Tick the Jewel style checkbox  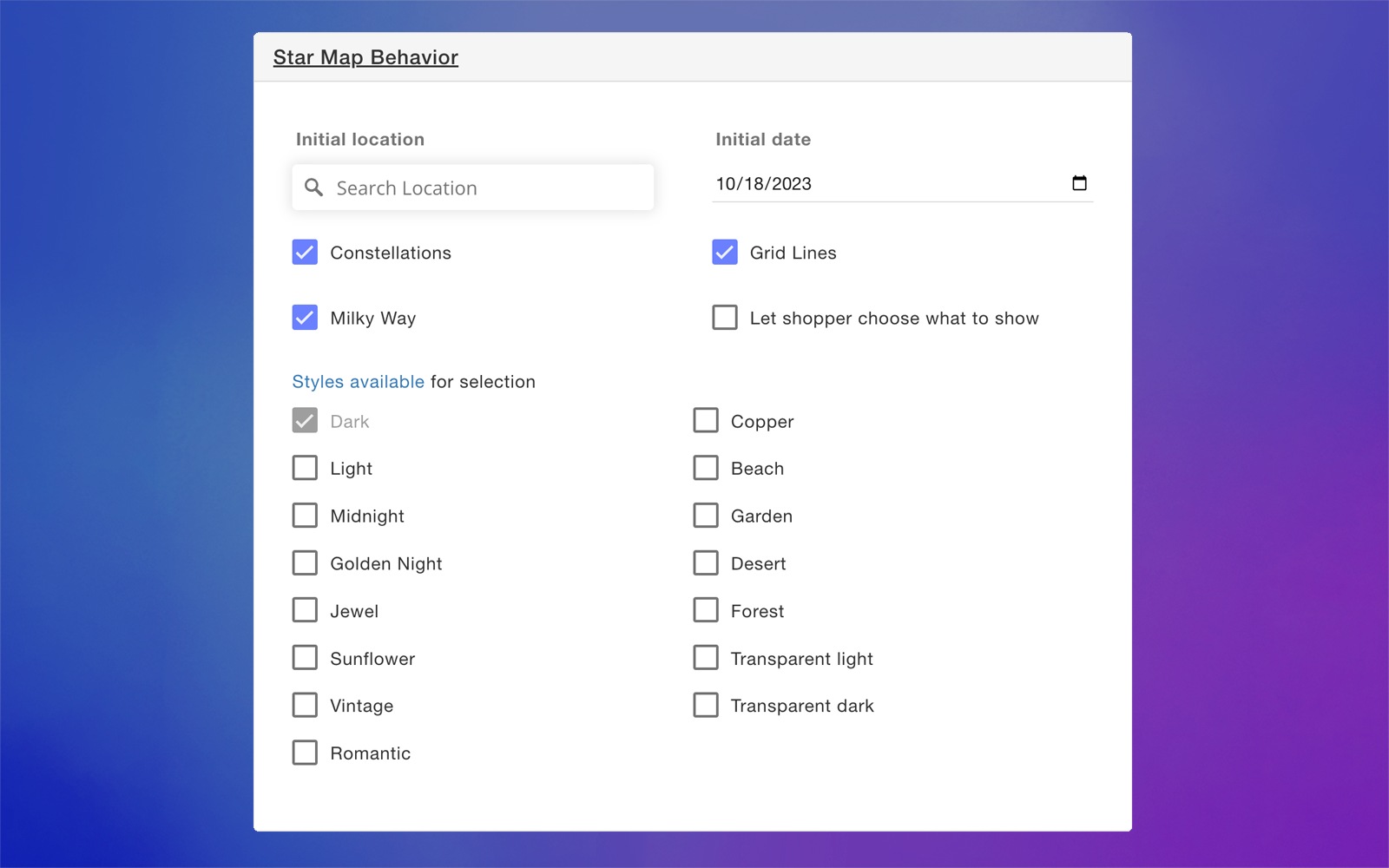[x=305, y=610]
